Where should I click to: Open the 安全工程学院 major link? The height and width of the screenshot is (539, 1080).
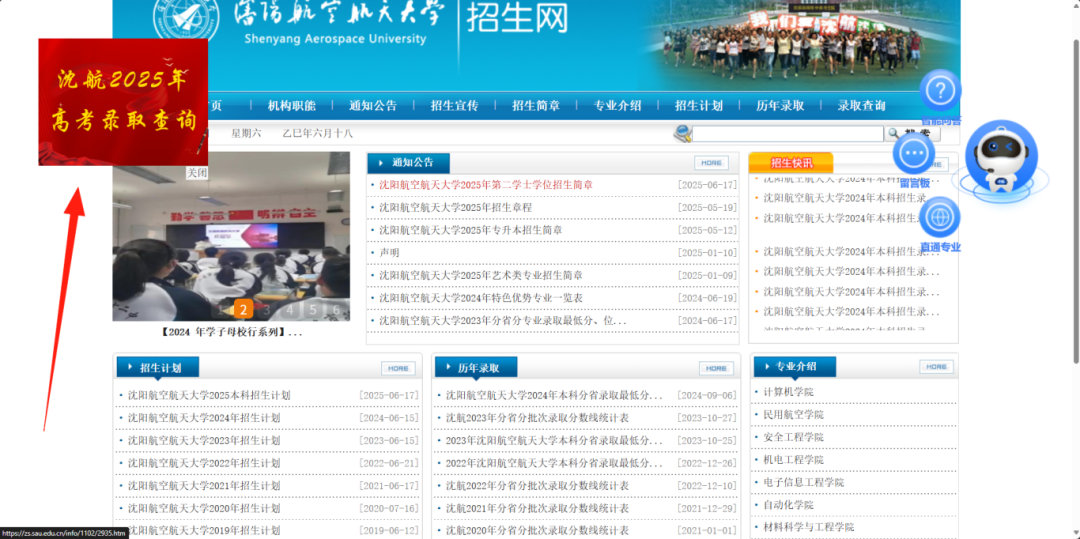coord(793,437)
